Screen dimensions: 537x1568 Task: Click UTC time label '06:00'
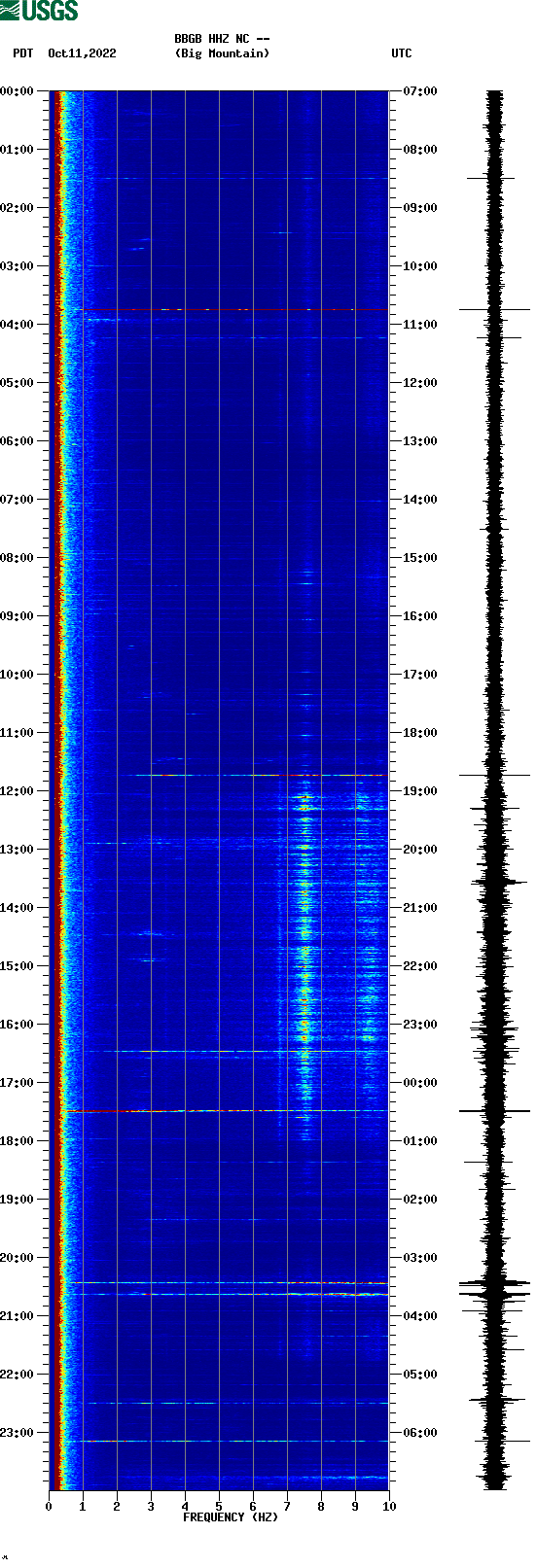[x=420, y=1433]
